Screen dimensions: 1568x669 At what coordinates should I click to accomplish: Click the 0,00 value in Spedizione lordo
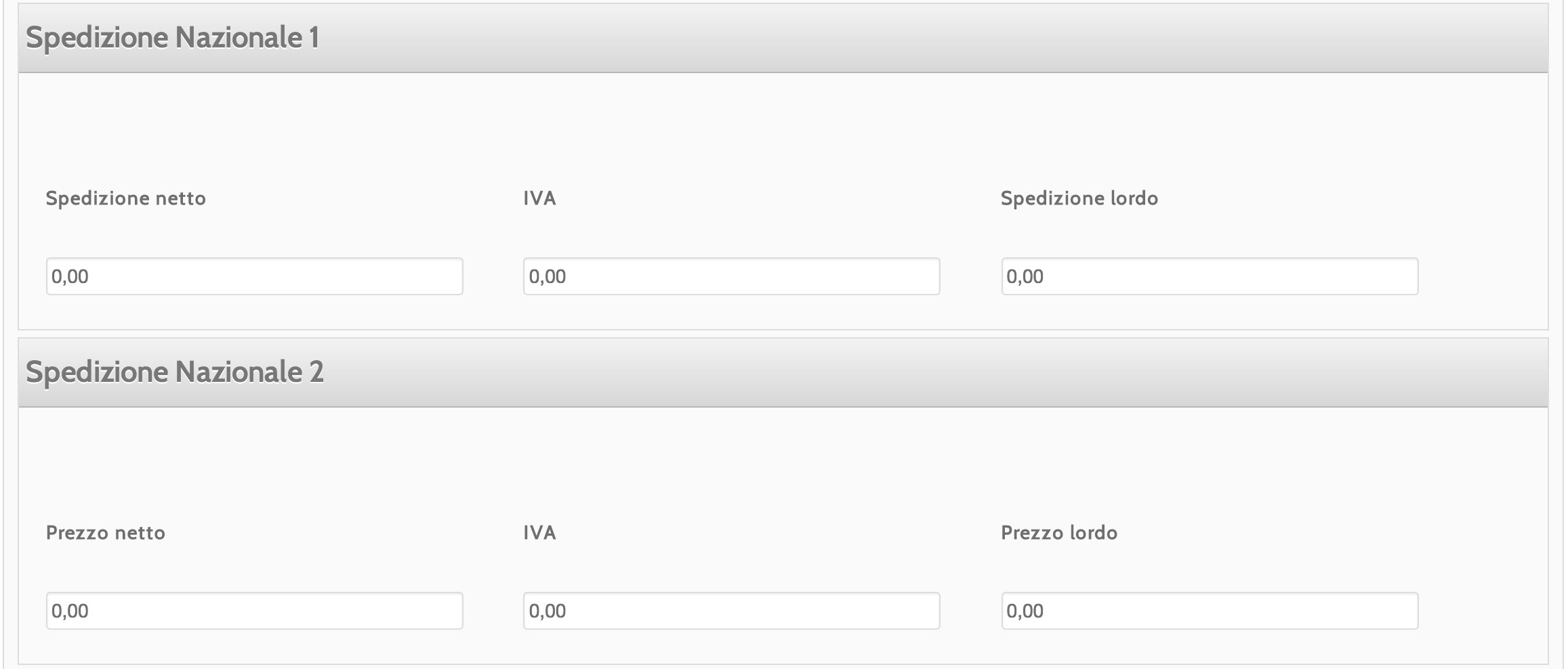[1025, 276]
